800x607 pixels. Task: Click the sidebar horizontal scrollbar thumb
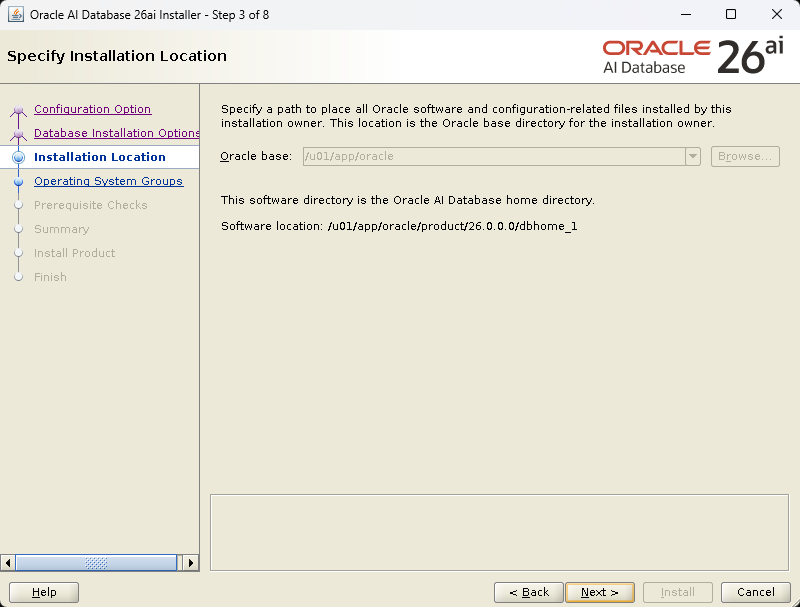tap(96, 563)
